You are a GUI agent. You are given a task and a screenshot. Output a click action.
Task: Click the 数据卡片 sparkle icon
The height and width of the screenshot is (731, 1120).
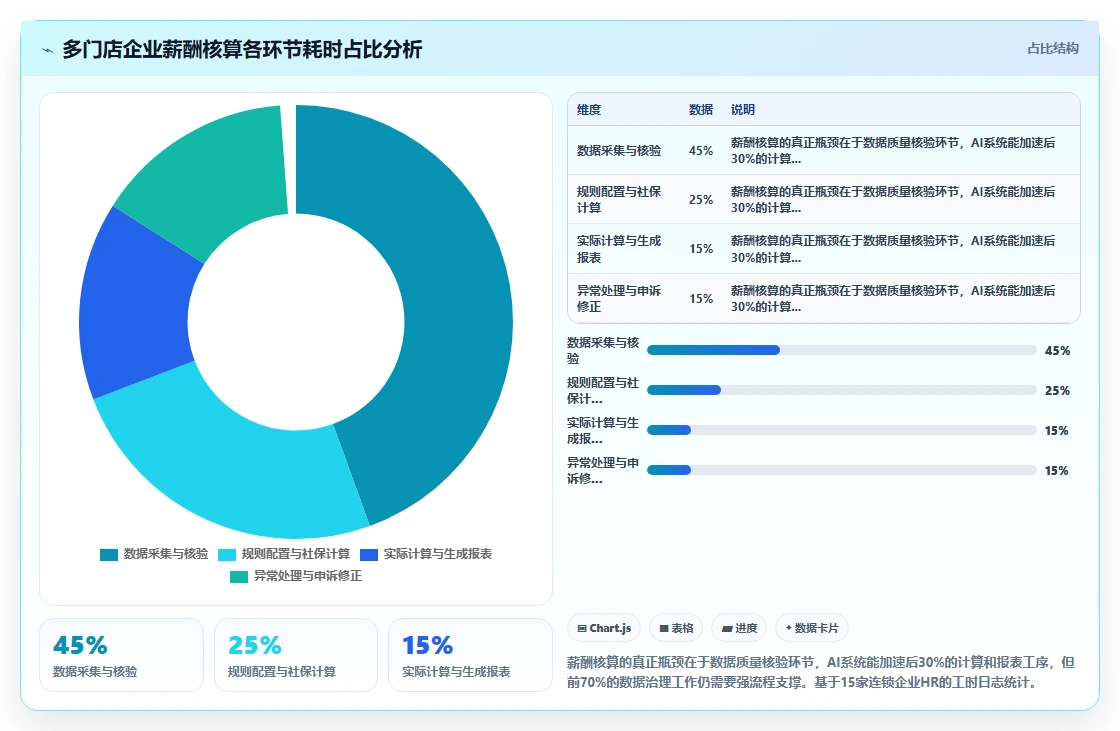pyautogui.click(x=789, y=627)
